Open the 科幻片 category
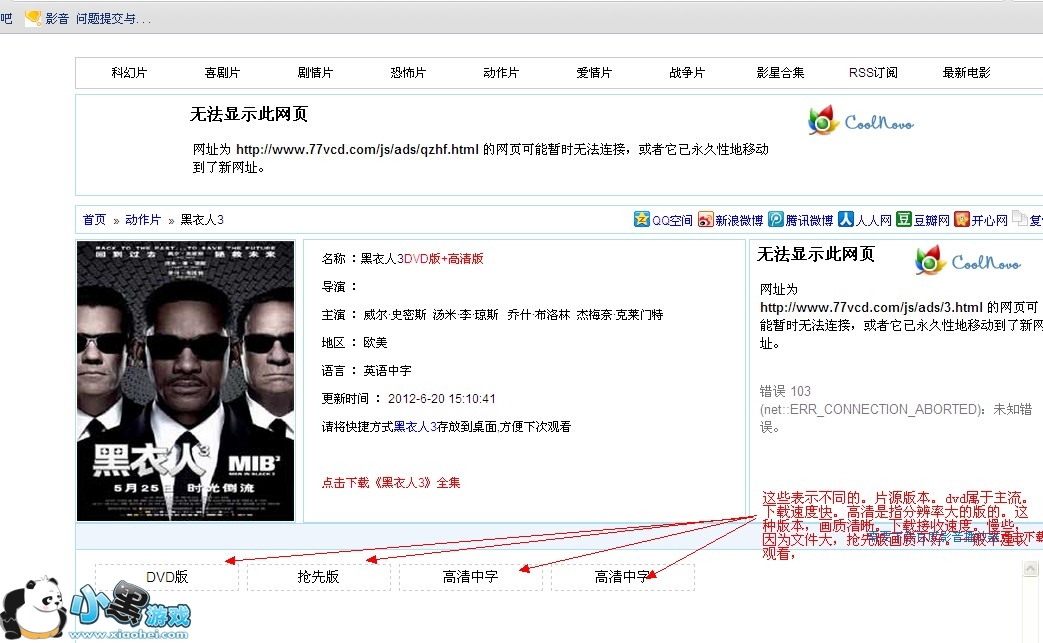 click(x=129, y=72)
